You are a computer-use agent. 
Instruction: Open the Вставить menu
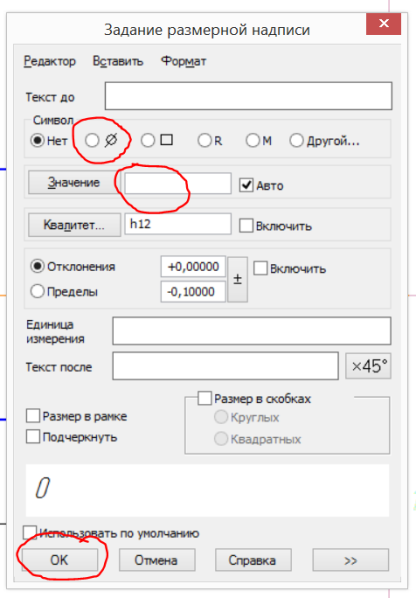pyautogui.click(x=118, y=61)
